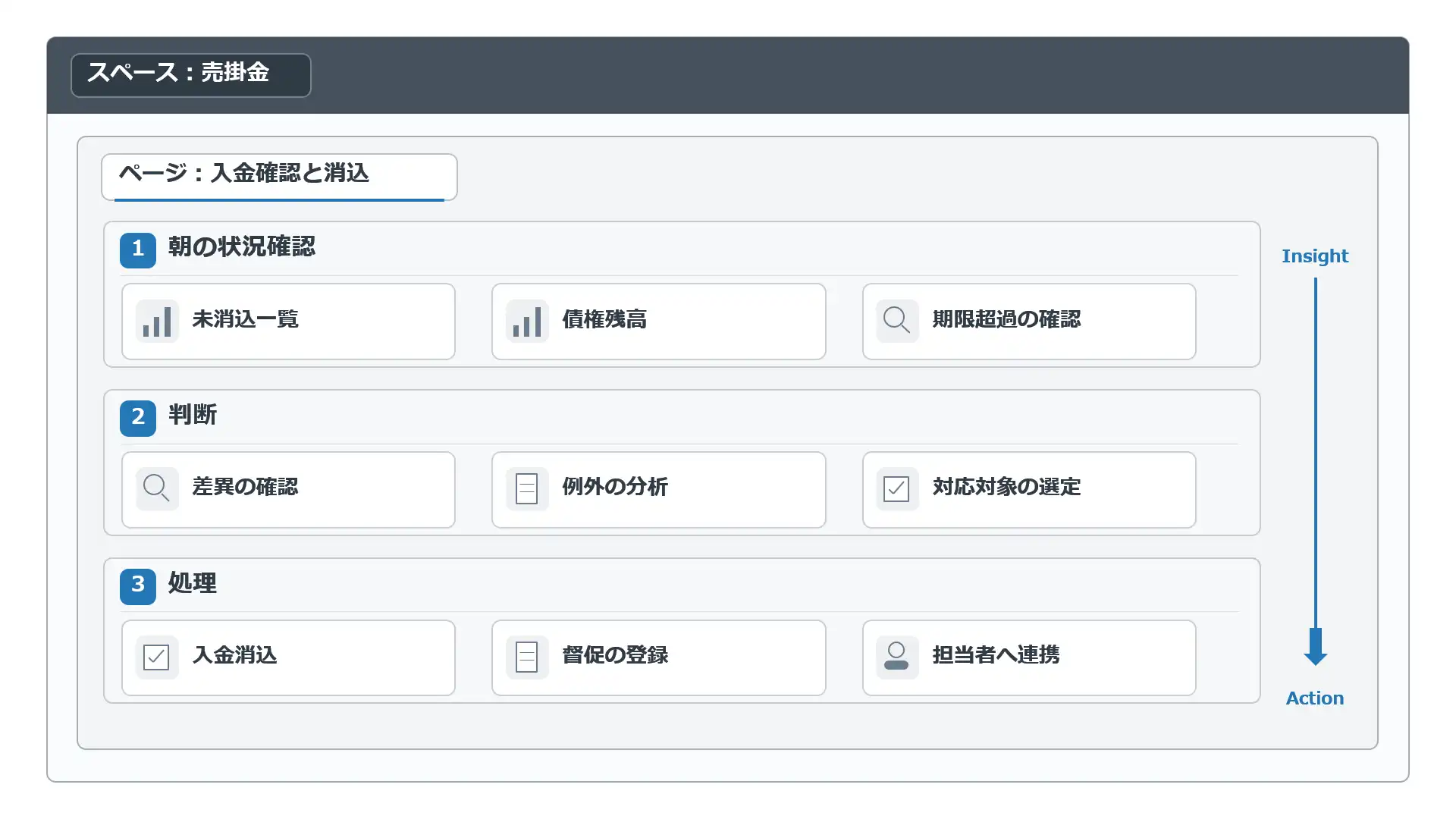Click the 処理 section heading

pyautogui.click(x=193, y=584)
